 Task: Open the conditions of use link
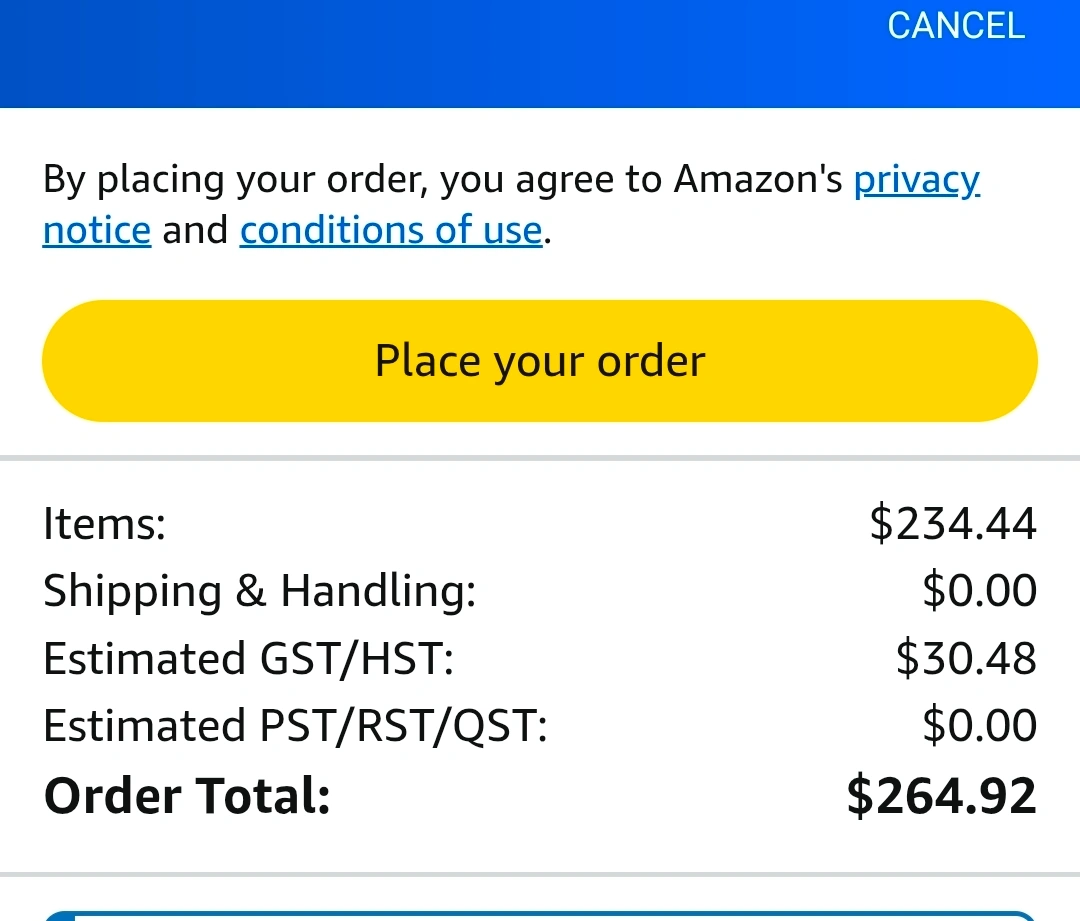391,231
